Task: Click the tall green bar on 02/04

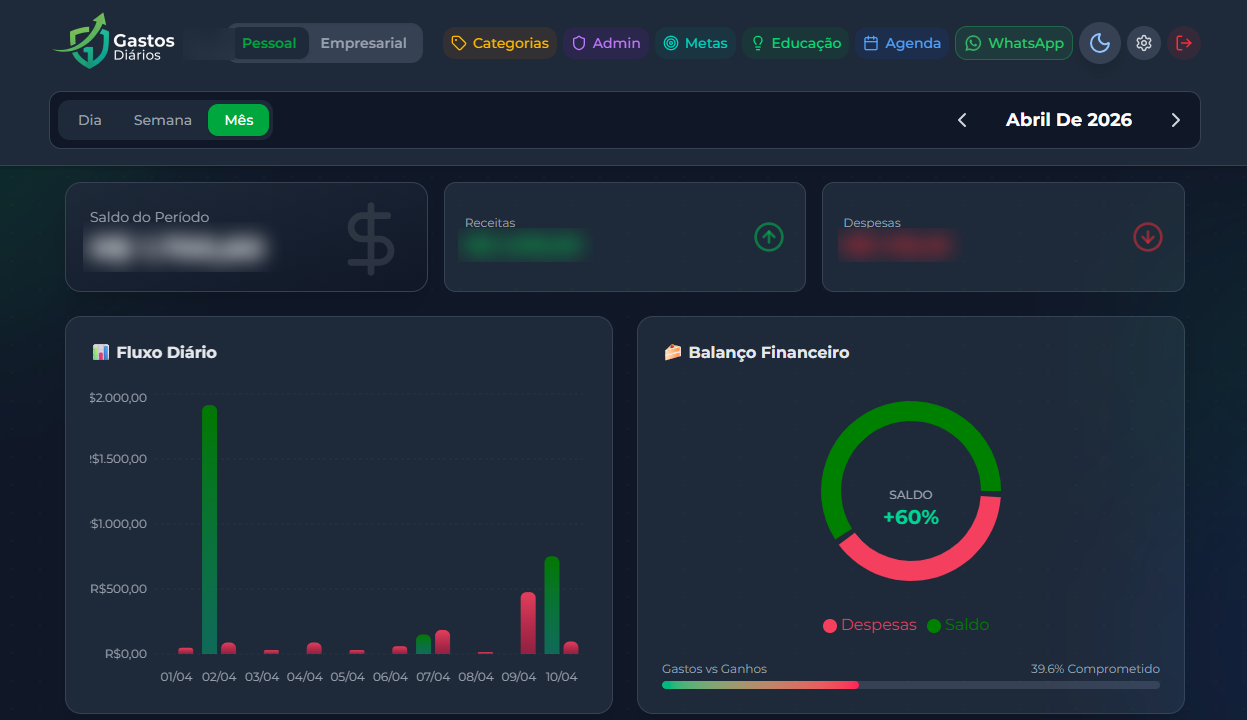Action: 209,530
